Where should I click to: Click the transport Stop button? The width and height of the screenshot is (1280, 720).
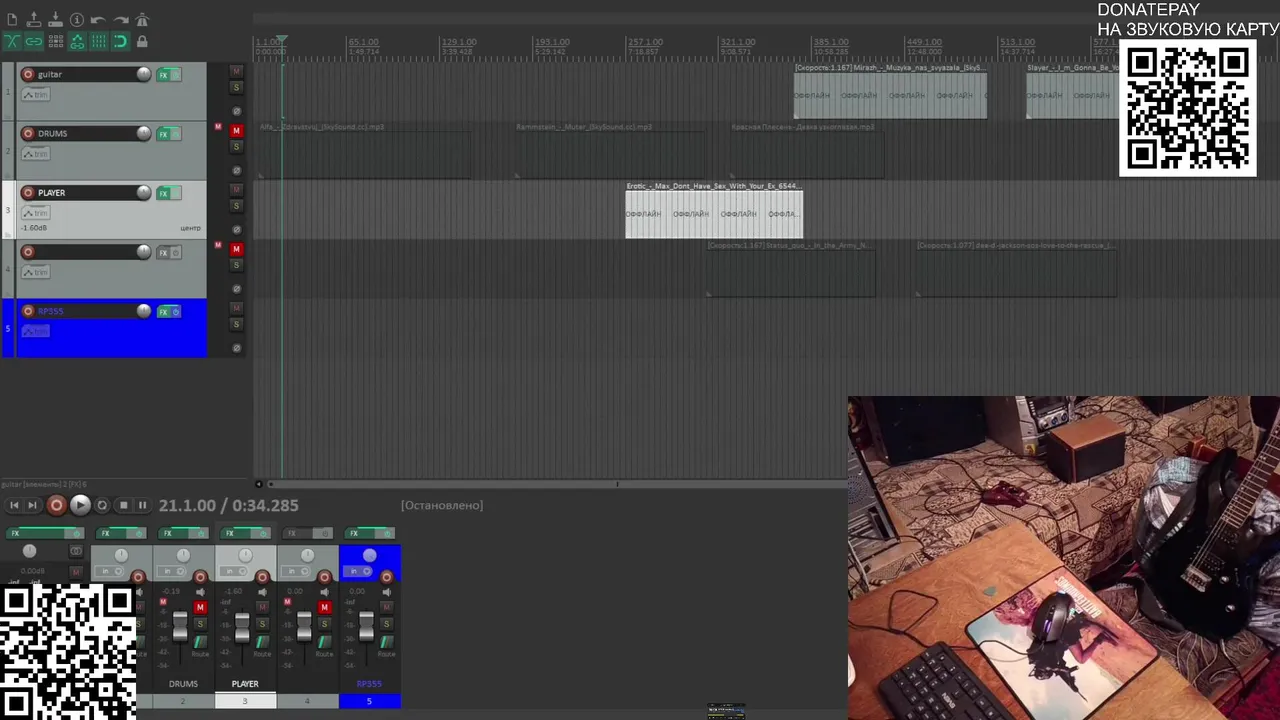pyautogui.click(x=123, y=506)
